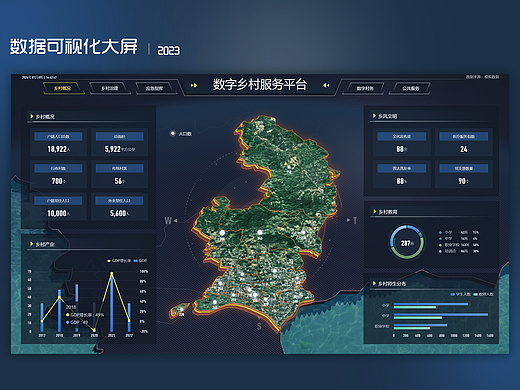
Task: Select the card showing 88%
Action: pos(402,174)
